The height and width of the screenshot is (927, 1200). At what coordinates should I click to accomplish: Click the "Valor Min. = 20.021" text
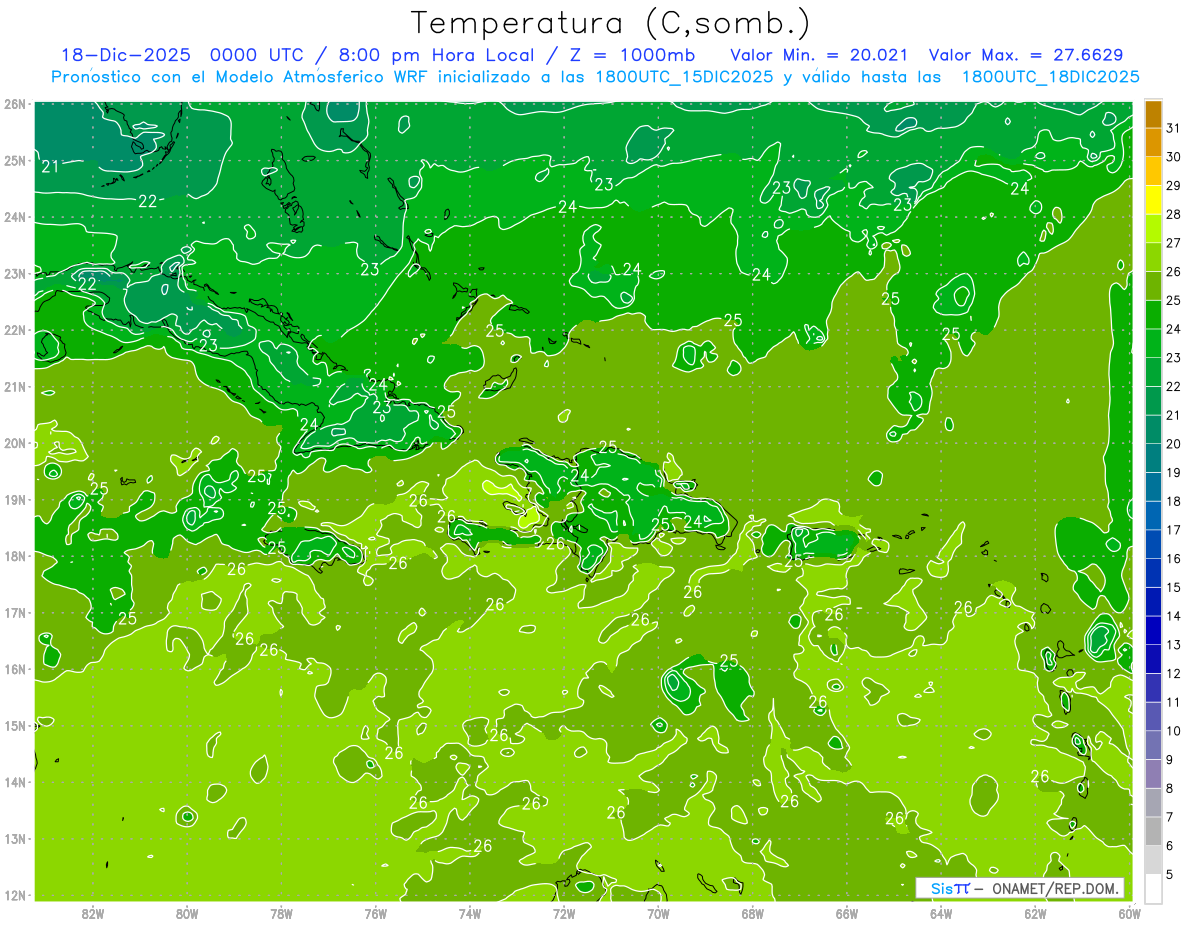pyautogui.click(x=820, y=55)
